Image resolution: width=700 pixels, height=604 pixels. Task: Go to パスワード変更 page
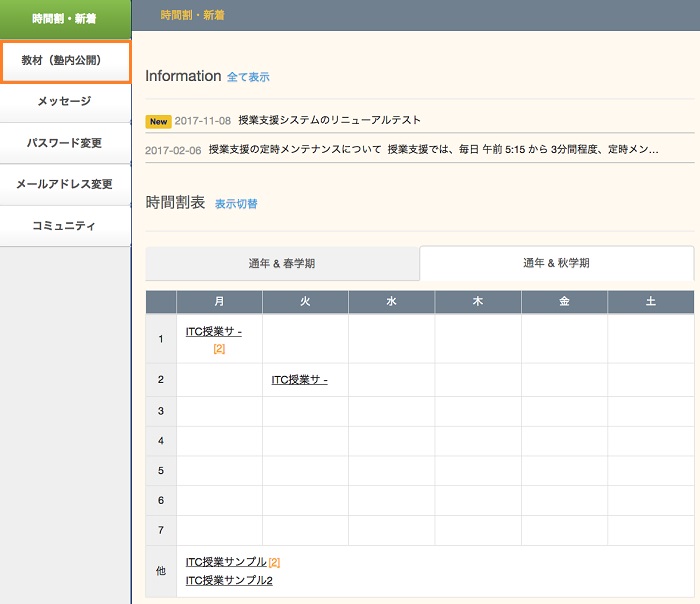pyautogui.click(x=65, y=143)
